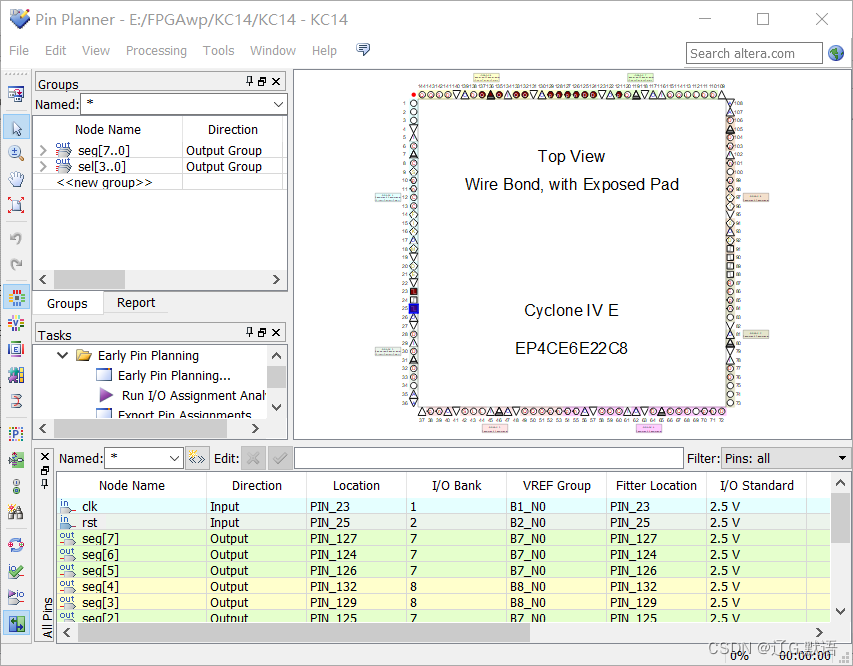
Task: Click the speech bubble feedback icon in menu bar
Action: [x=363, y=50]
